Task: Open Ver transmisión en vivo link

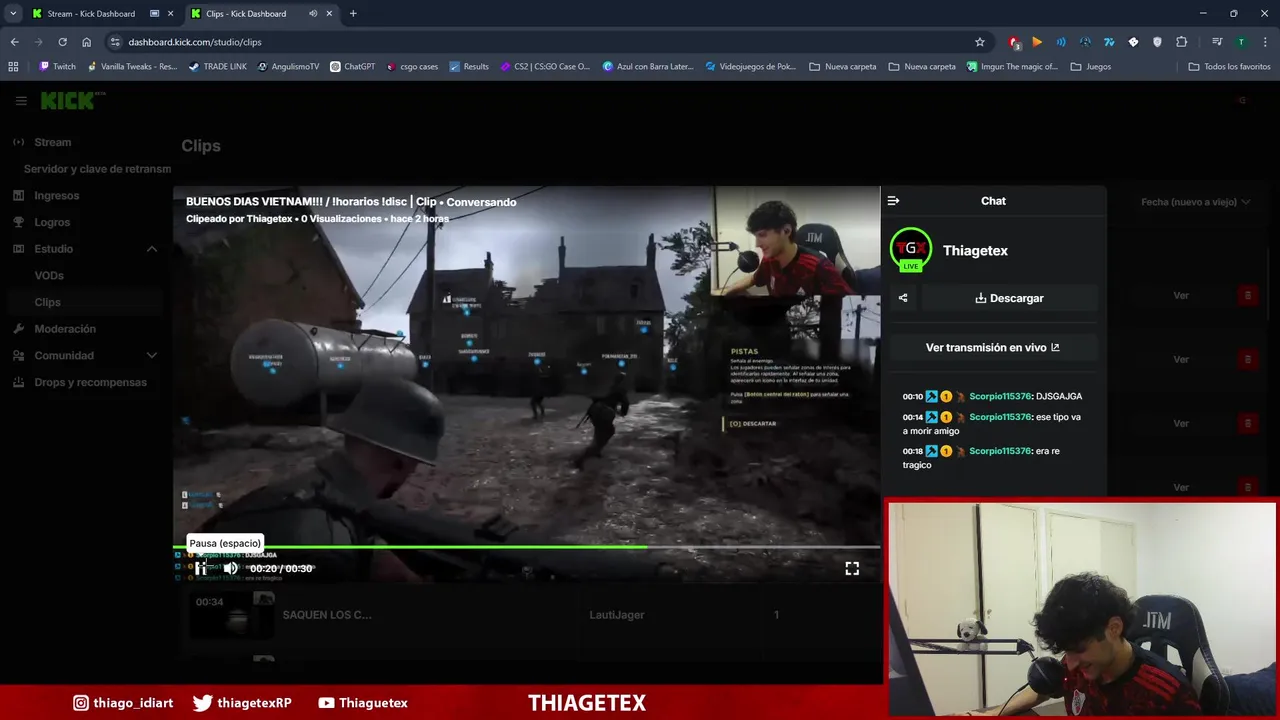Action: (993, 348)
